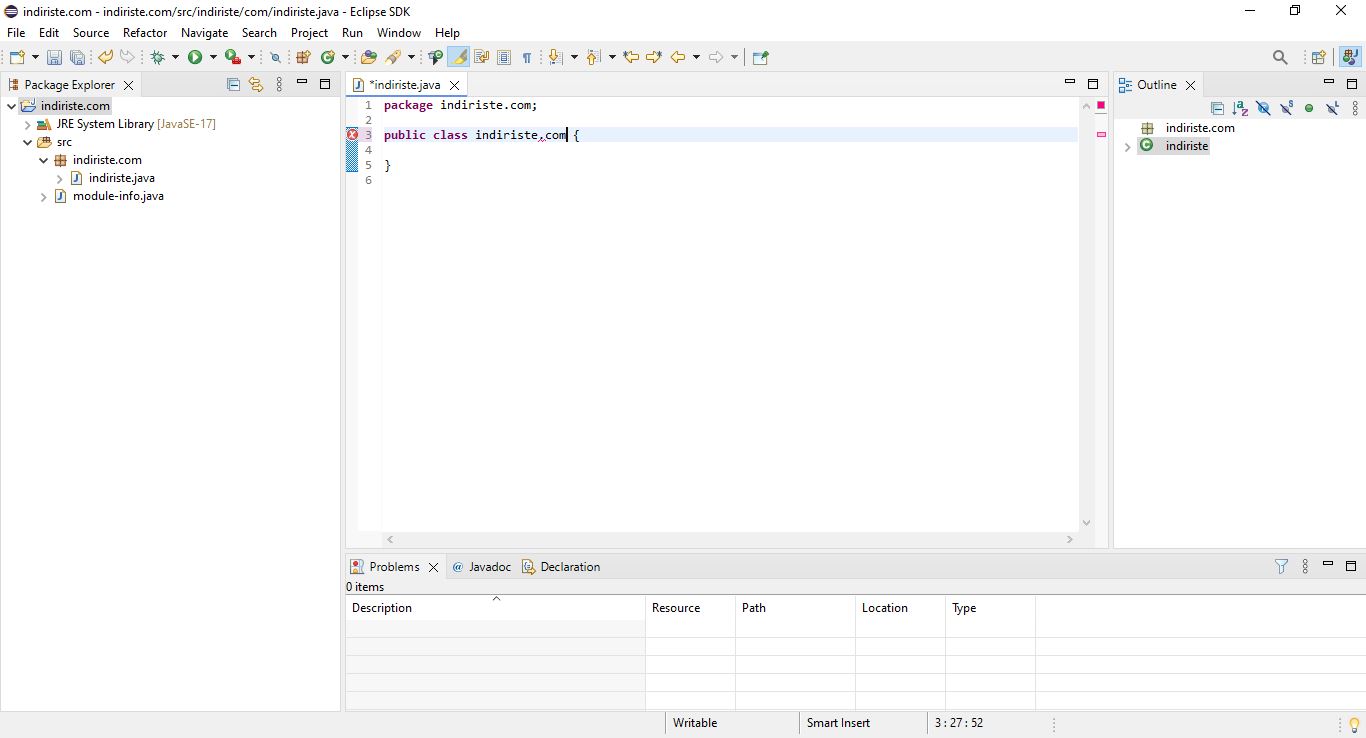
Task: Click editor horizontal scrollbar
Action: click(x=728, y=539)
